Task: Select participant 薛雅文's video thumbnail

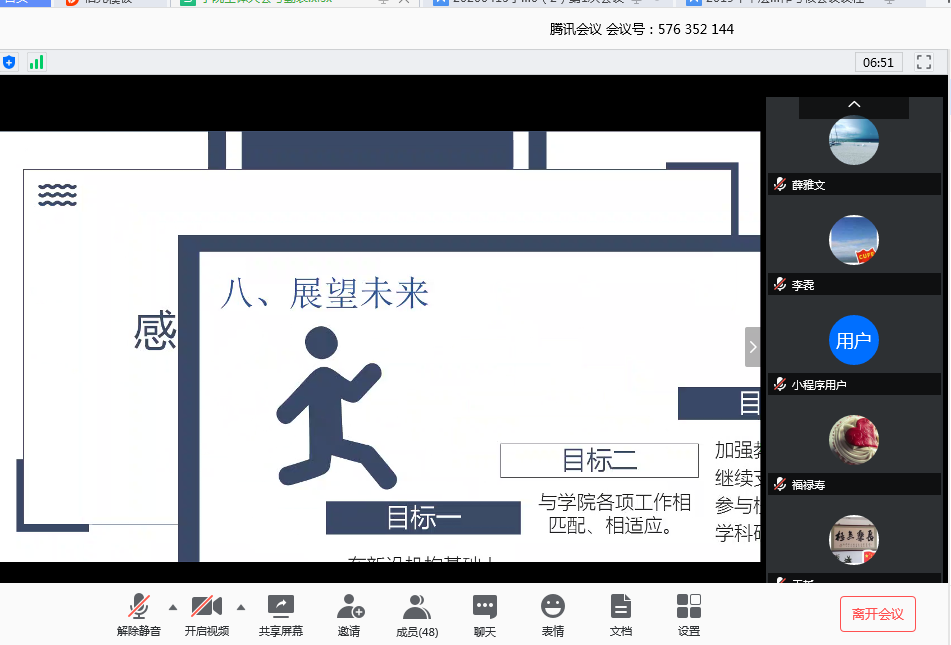Action: 854,141
